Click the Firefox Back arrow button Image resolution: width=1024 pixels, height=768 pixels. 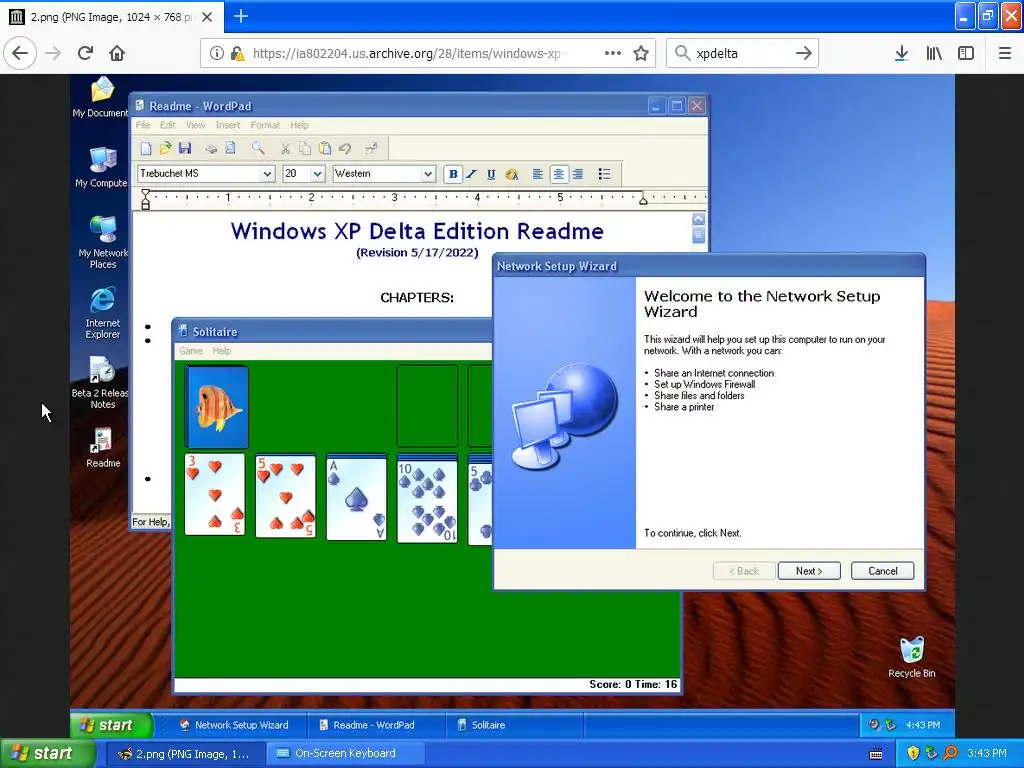click(20, 53)
